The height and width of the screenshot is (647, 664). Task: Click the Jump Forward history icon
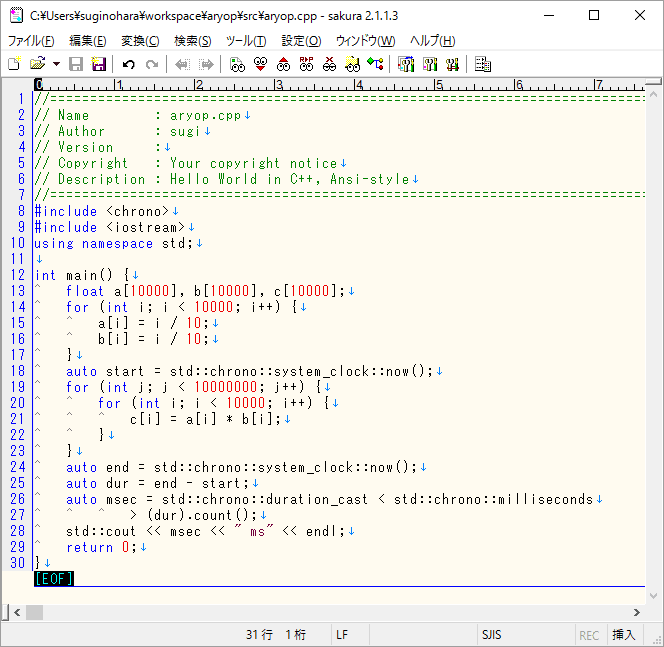pos(207,64)
